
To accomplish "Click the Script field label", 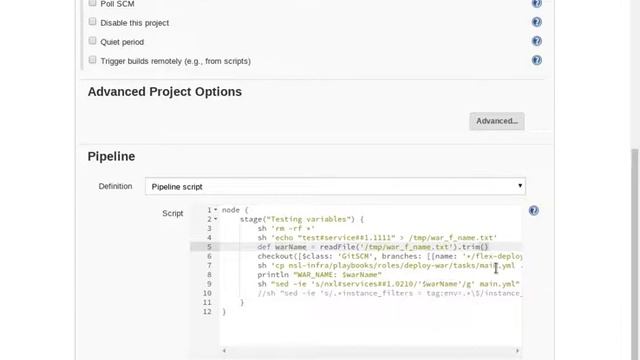I will click(173, 213).
